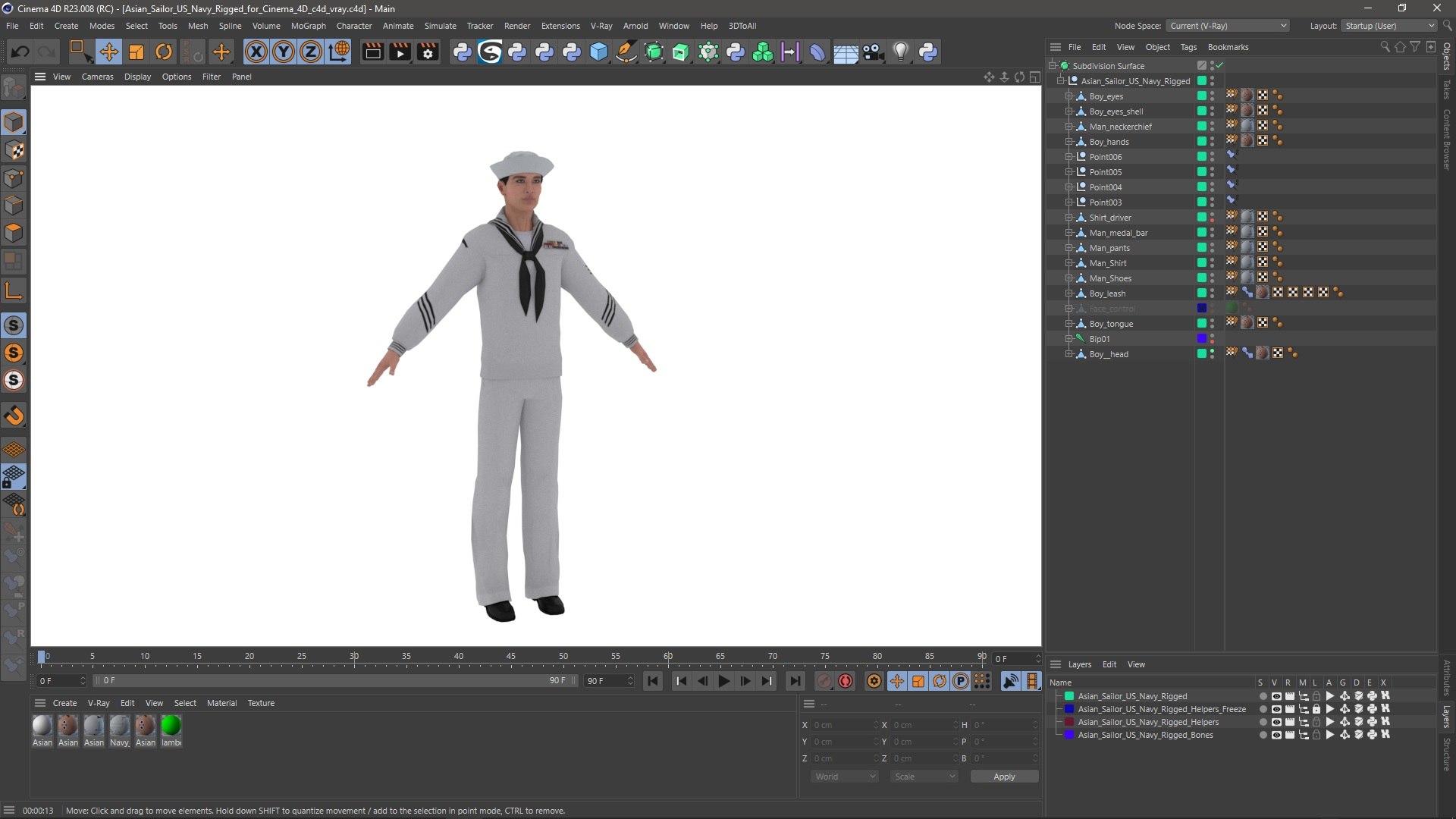
Task: Enable Model mode in left palette
Action: 14,122
